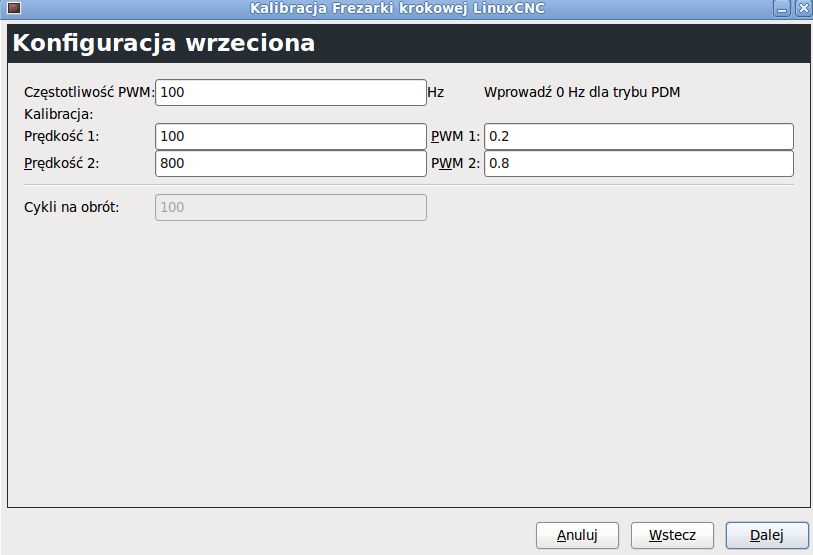
Task: Click the Konfiguracja wrzeciona heading
Action: point(164,43)
